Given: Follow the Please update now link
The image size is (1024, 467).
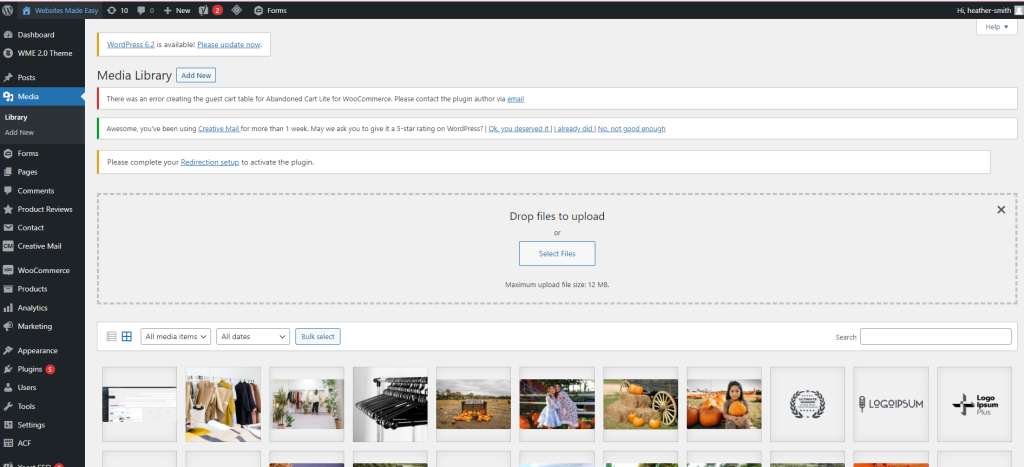Looking at the screenshot, I should (x=229, y=45).
